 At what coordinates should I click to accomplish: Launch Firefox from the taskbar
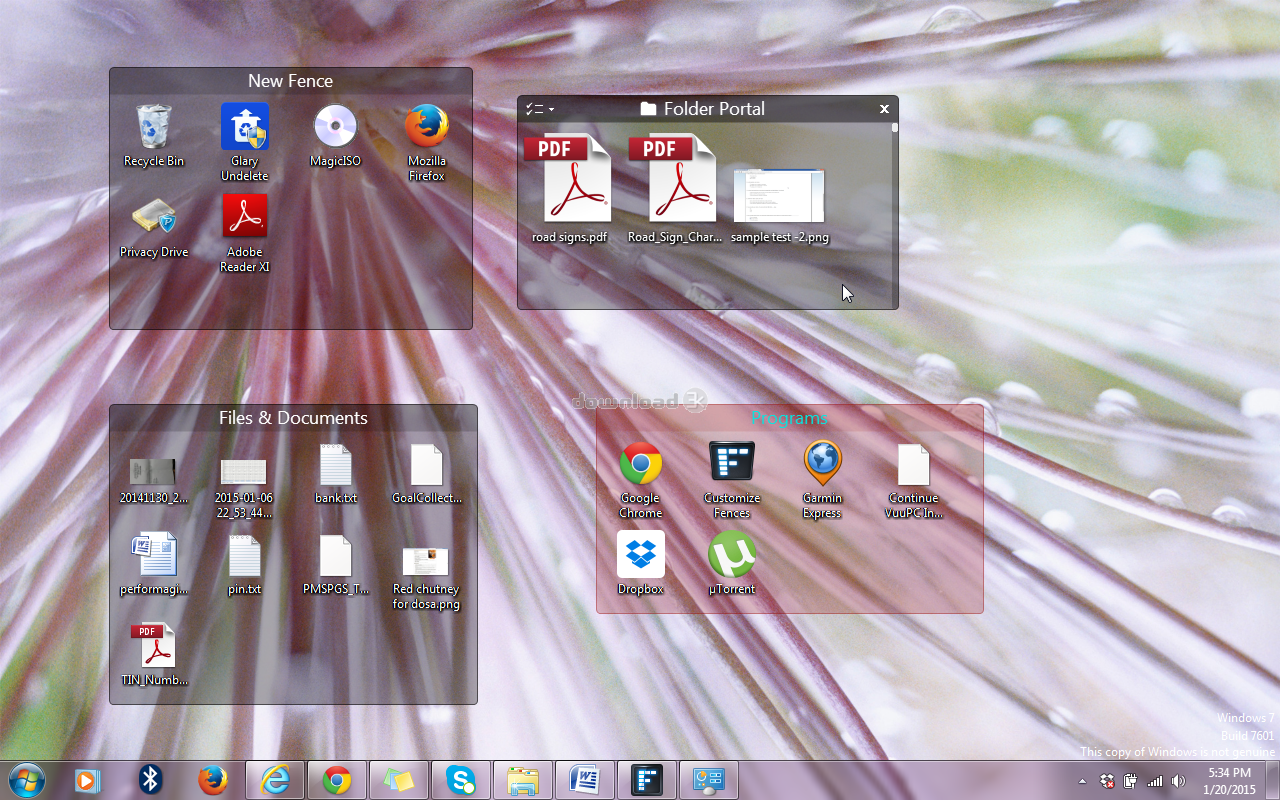[x=212, y=780]
